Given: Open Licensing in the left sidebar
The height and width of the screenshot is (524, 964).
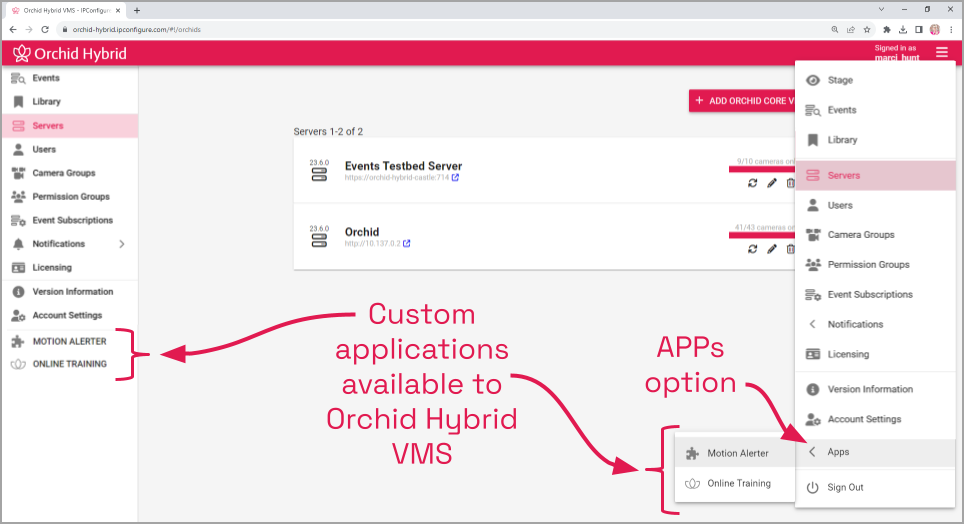Looking at the screenshot, I should [69, 268].
